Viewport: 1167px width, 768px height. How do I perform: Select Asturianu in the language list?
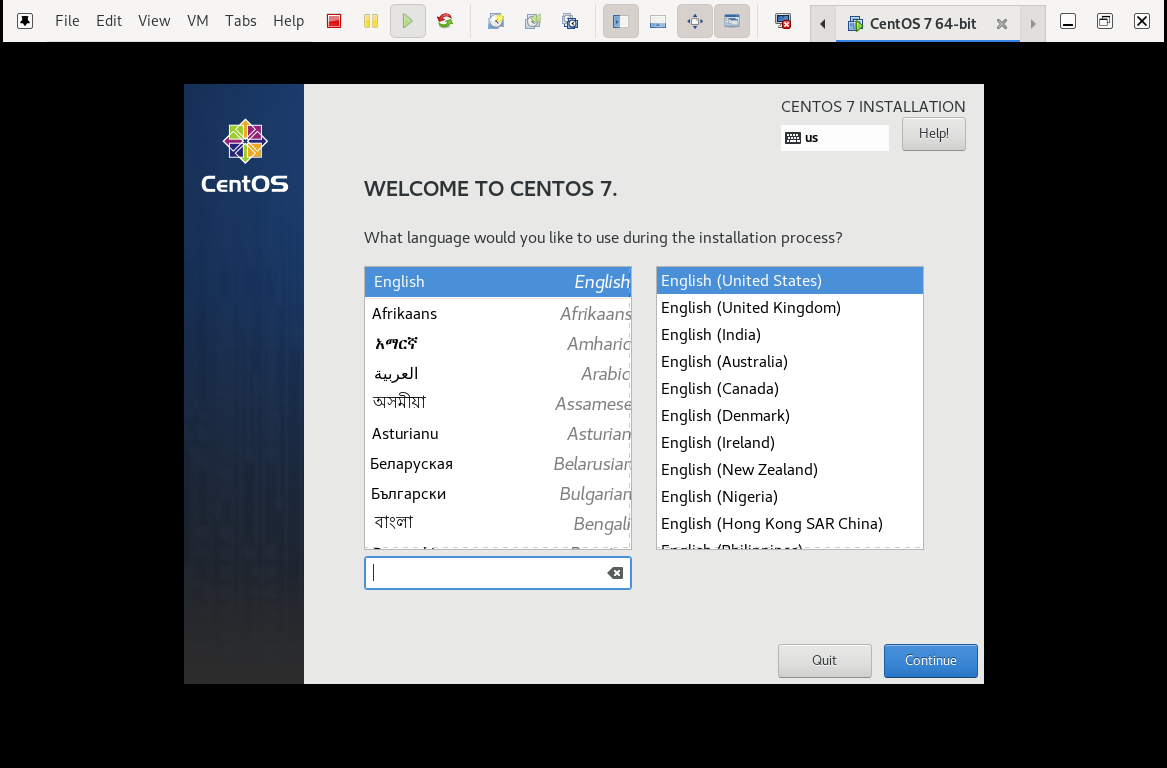pos(498,434)
